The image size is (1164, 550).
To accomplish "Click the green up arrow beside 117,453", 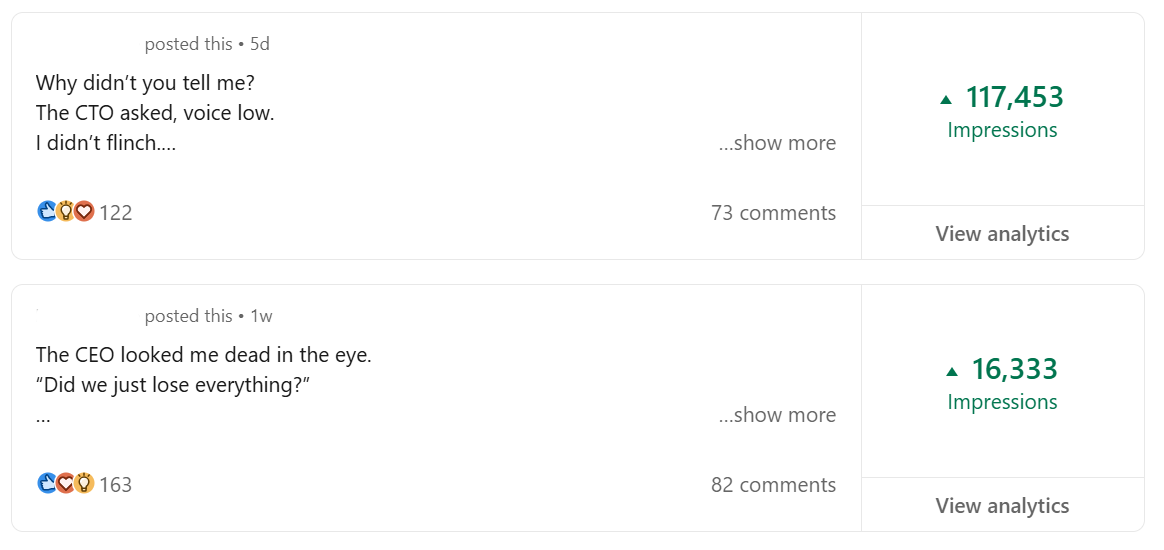I will (946, 99).
